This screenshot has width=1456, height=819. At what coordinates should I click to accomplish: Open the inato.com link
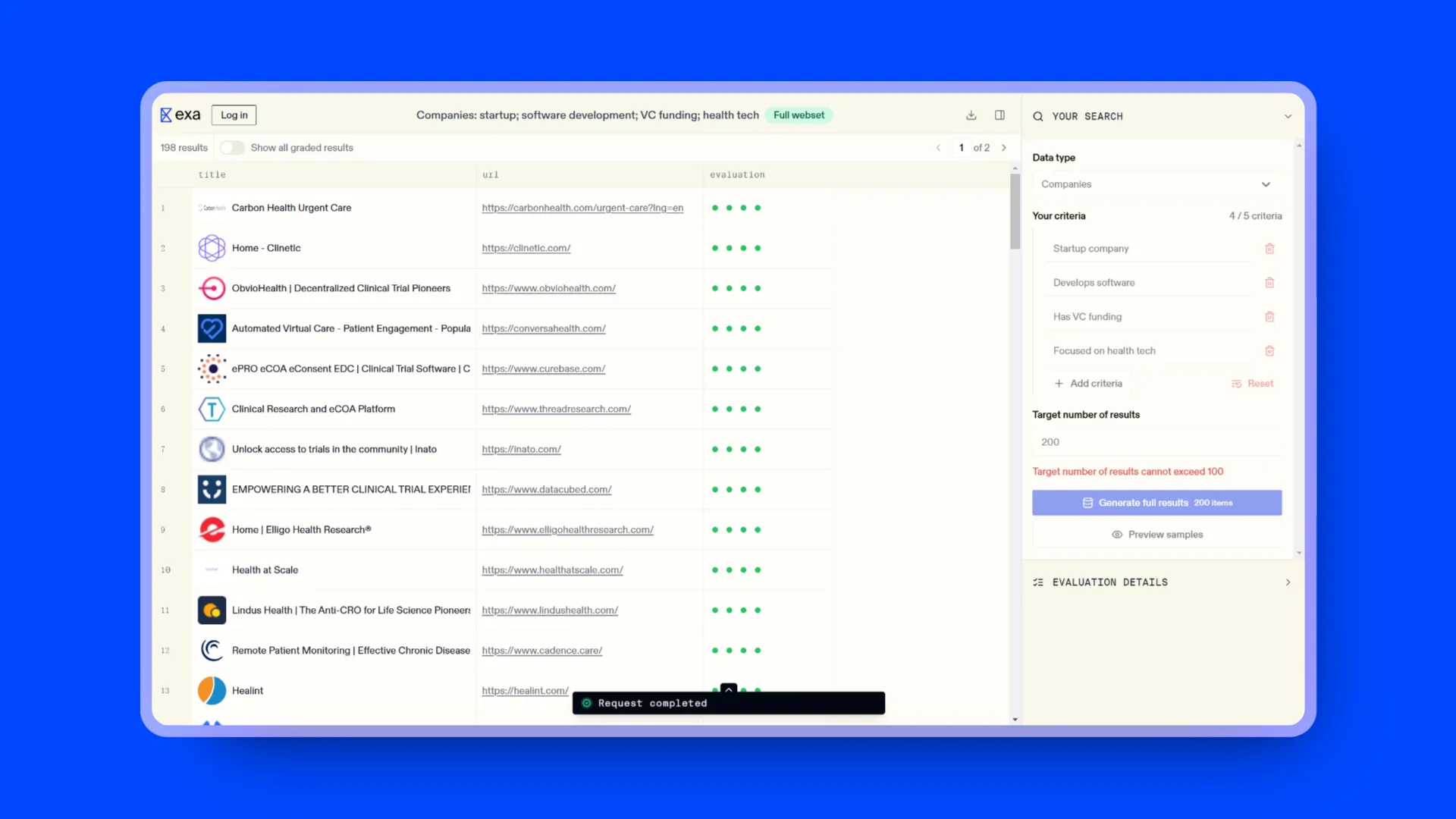pos(521,449)
